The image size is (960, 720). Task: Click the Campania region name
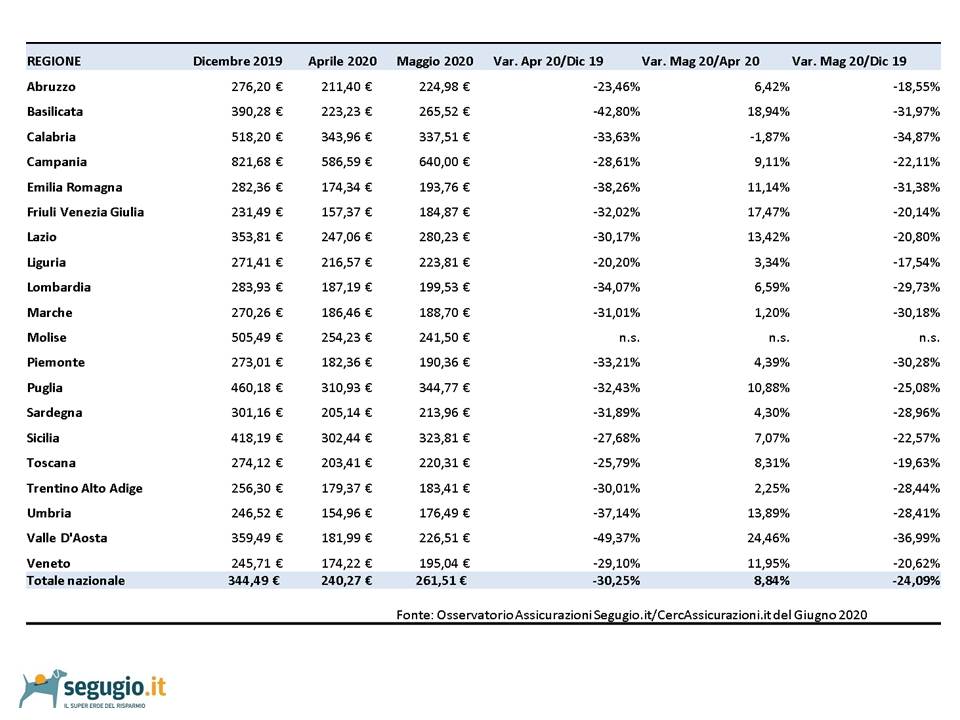coord(57,162)
